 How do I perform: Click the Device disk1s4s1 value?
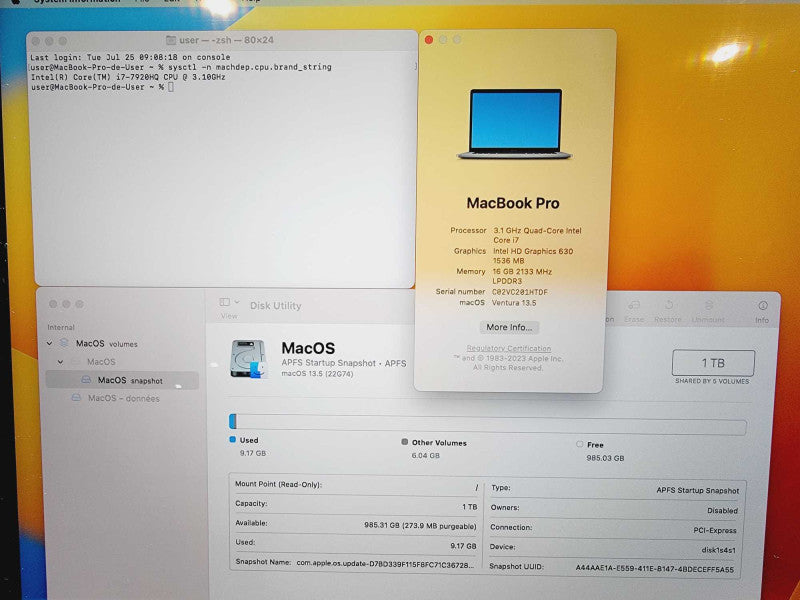tap(718, 550)
